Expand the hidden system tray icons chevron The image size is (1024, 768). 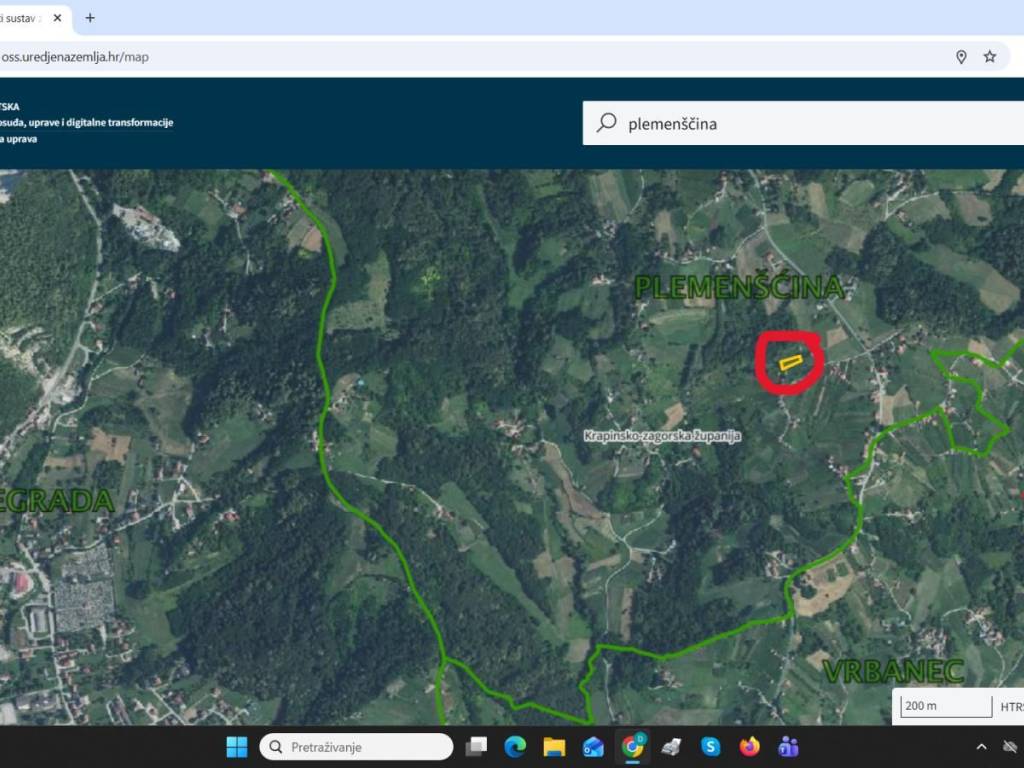pyautogui.click(x=981, y=747)
